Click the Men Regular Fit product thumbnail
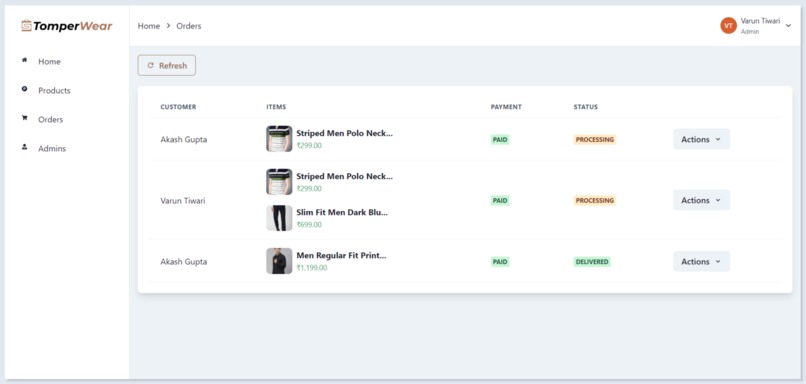806x384 pixels. pos(279,261)
